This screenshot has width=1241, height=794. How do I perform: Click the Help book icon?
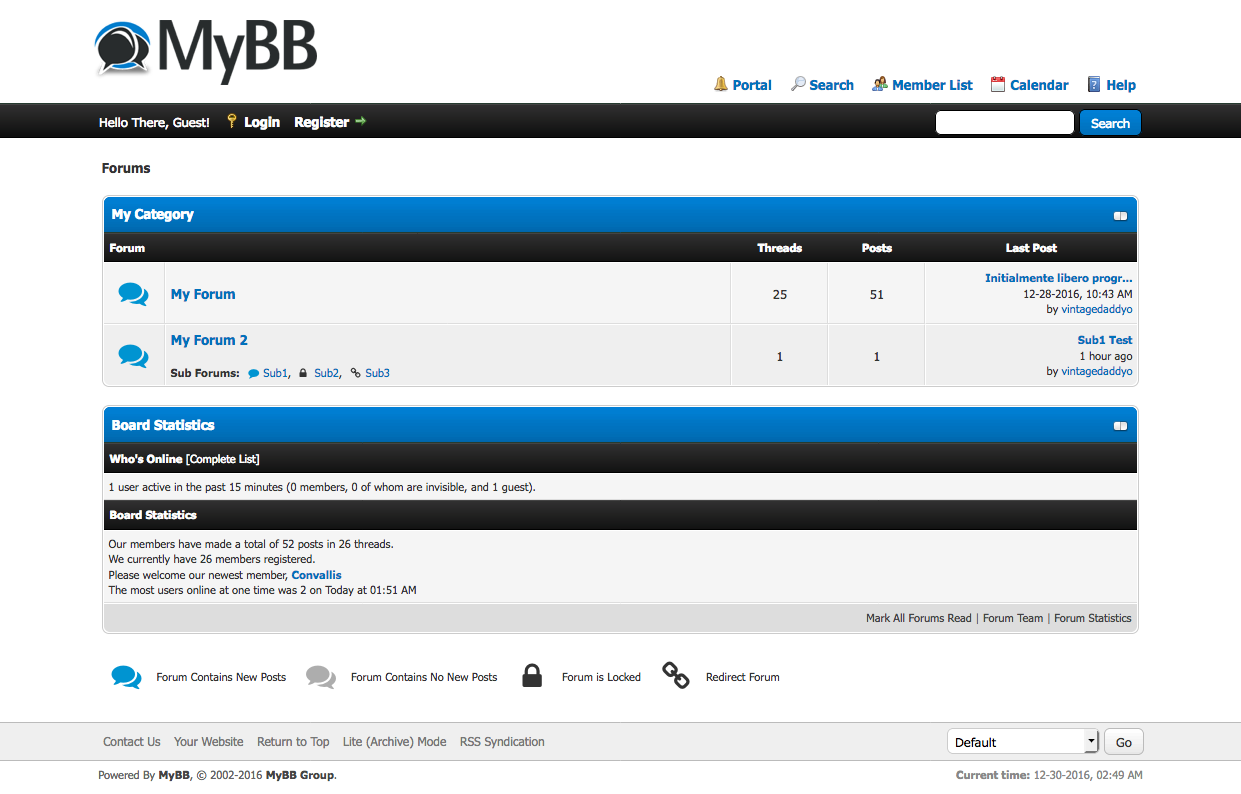pos(1095,84)
